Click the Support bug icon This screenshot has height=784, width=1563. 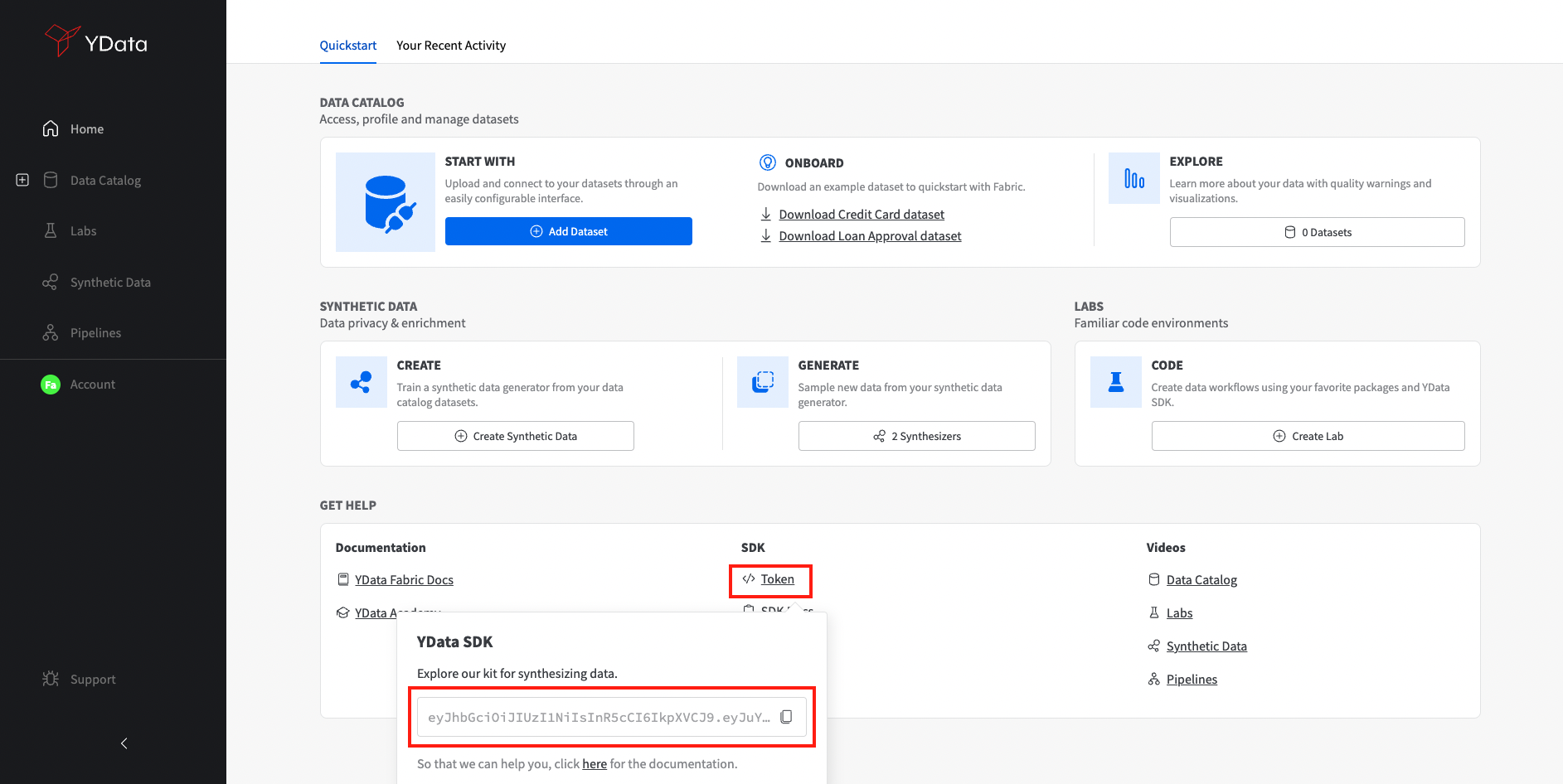click(51, 679)
